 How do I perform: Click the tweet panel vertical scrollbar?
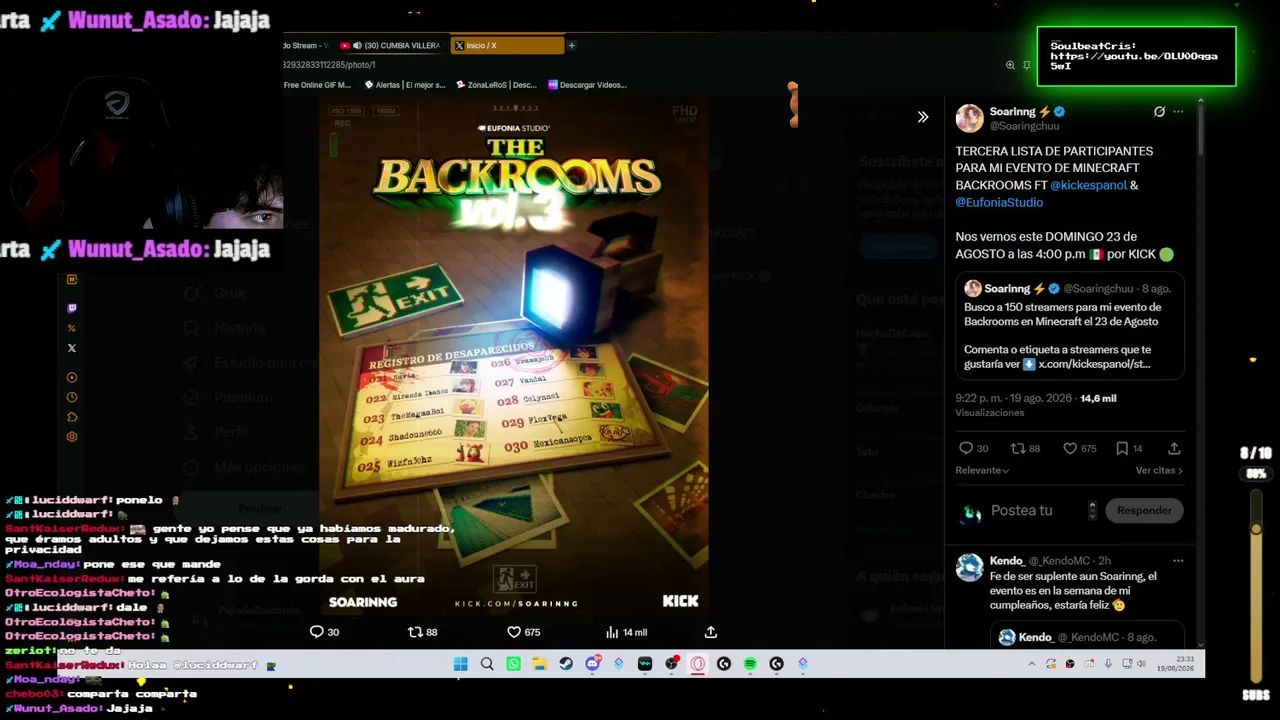point(1200,130)
